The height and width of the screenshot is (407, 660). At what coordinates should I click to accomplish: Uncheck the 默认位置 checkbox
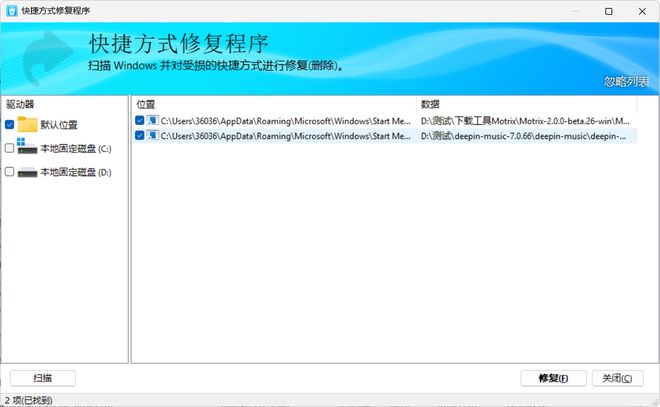coord(9,125)
